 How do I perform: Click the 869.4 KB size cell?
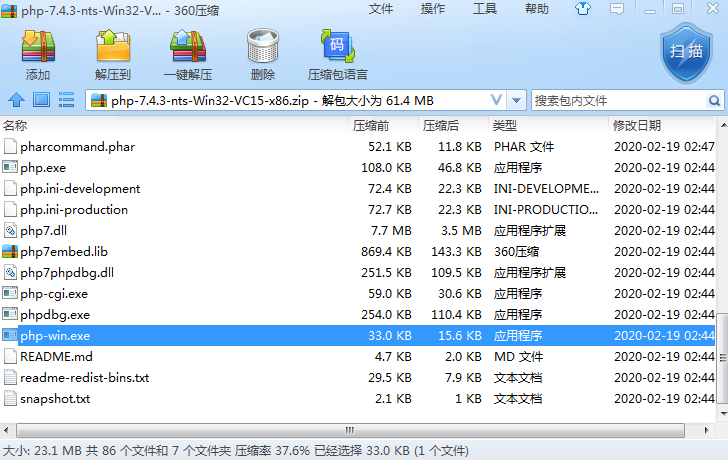[x=386, y=251]
